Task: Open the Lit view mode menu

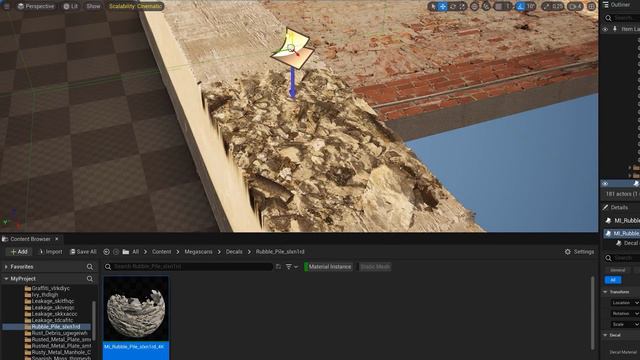Action: coord(71,6)
